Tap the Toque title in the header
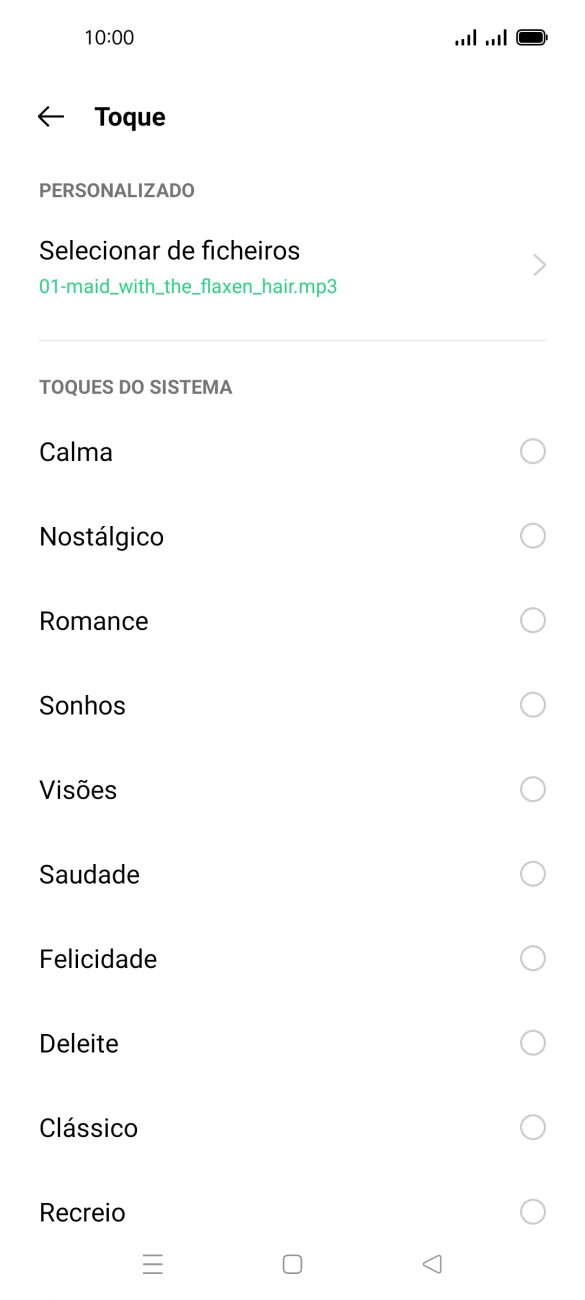585x1300 pixels. click(129, 116)
